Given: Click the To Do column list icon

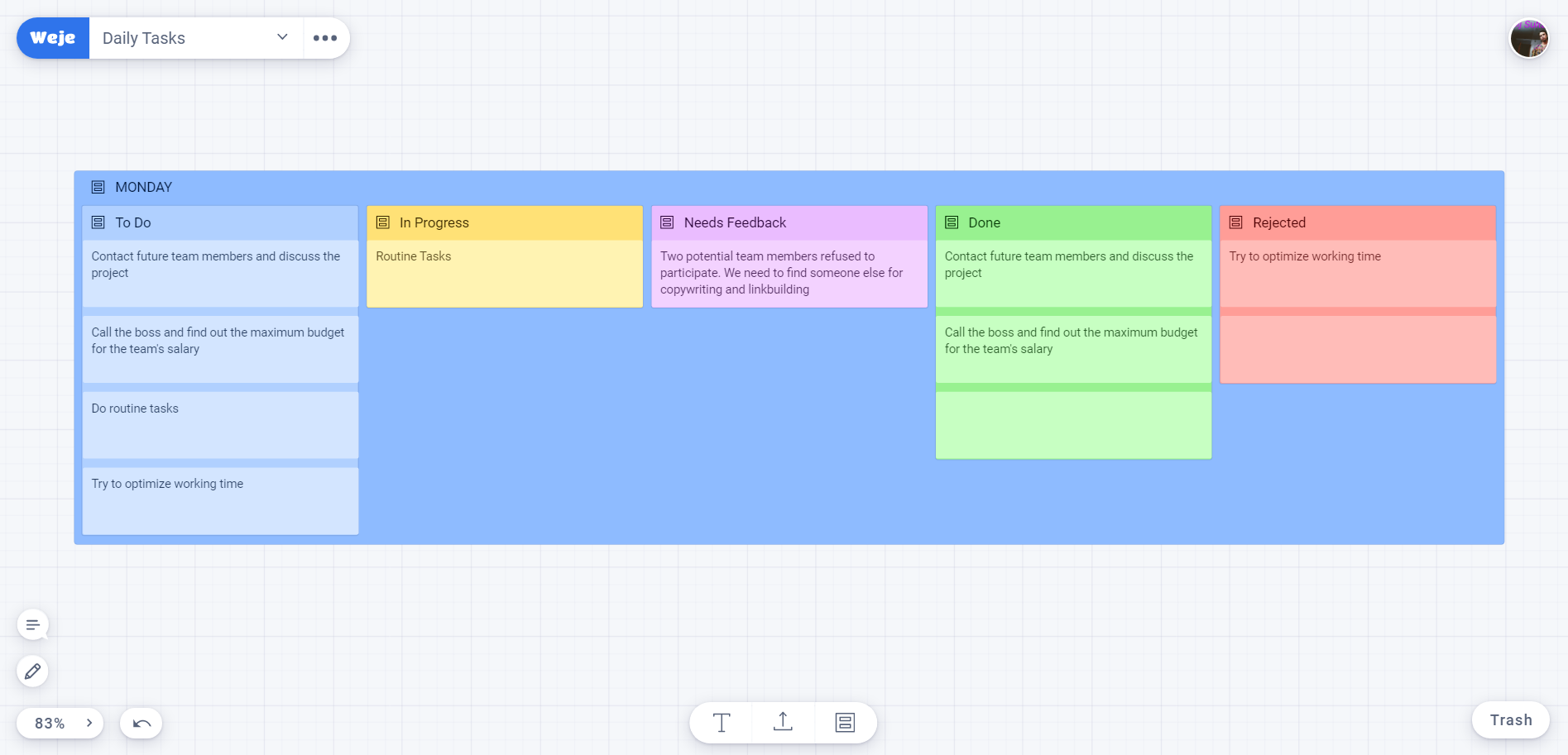Looking at the screenshot, I should pos(98,222).
